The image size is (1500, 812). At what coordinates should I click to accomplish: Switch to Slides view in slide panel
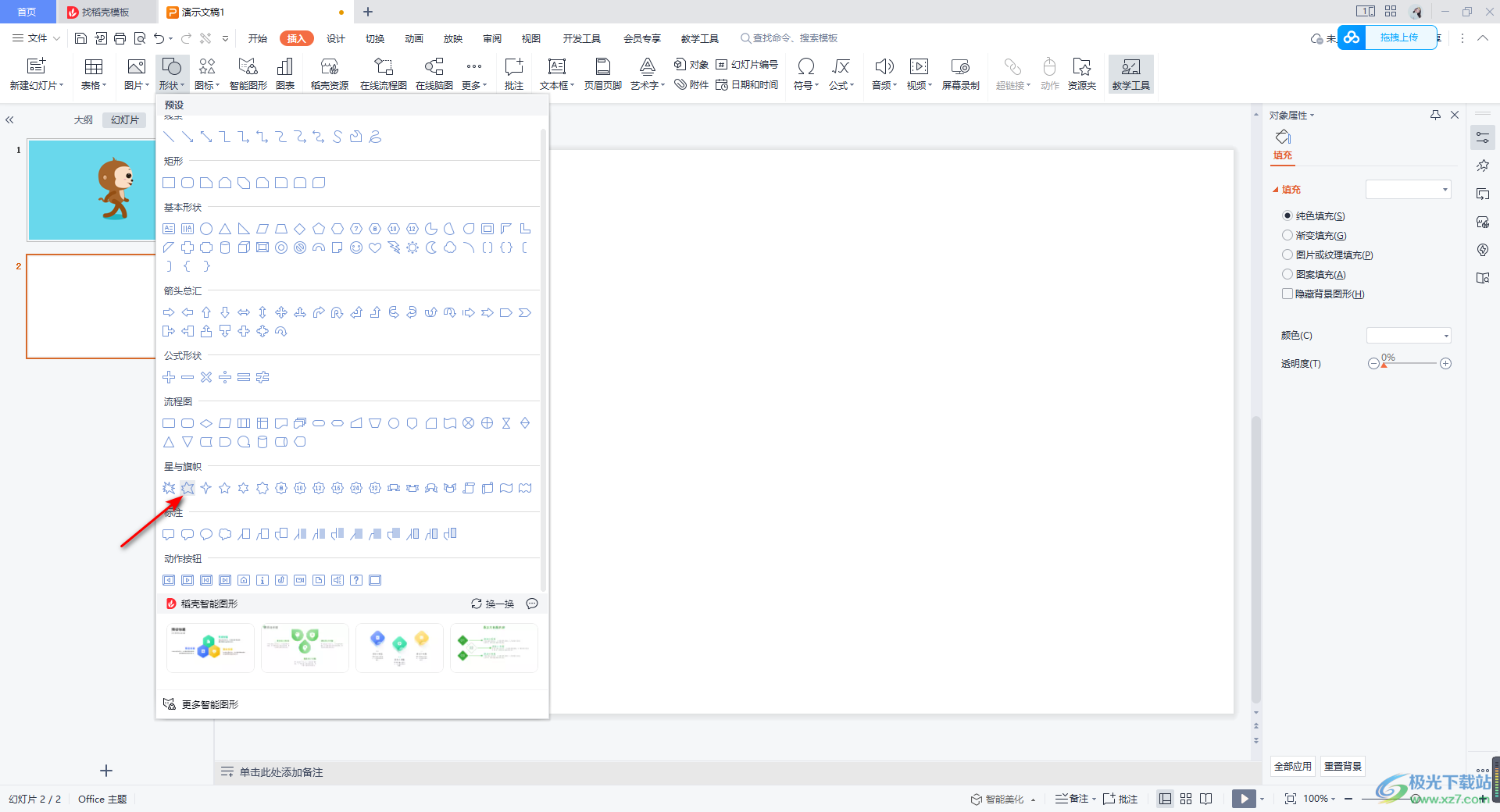pos(125,119)
